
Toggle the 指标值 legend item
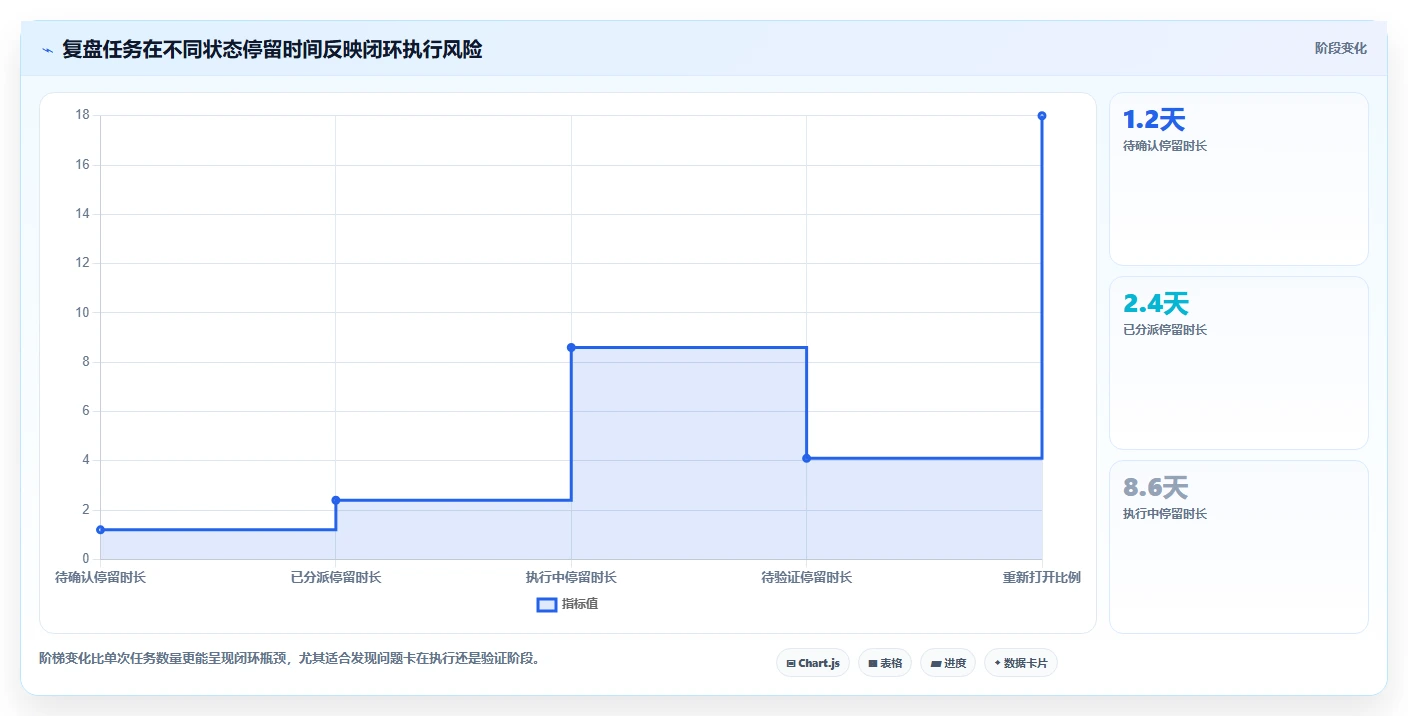567,604
